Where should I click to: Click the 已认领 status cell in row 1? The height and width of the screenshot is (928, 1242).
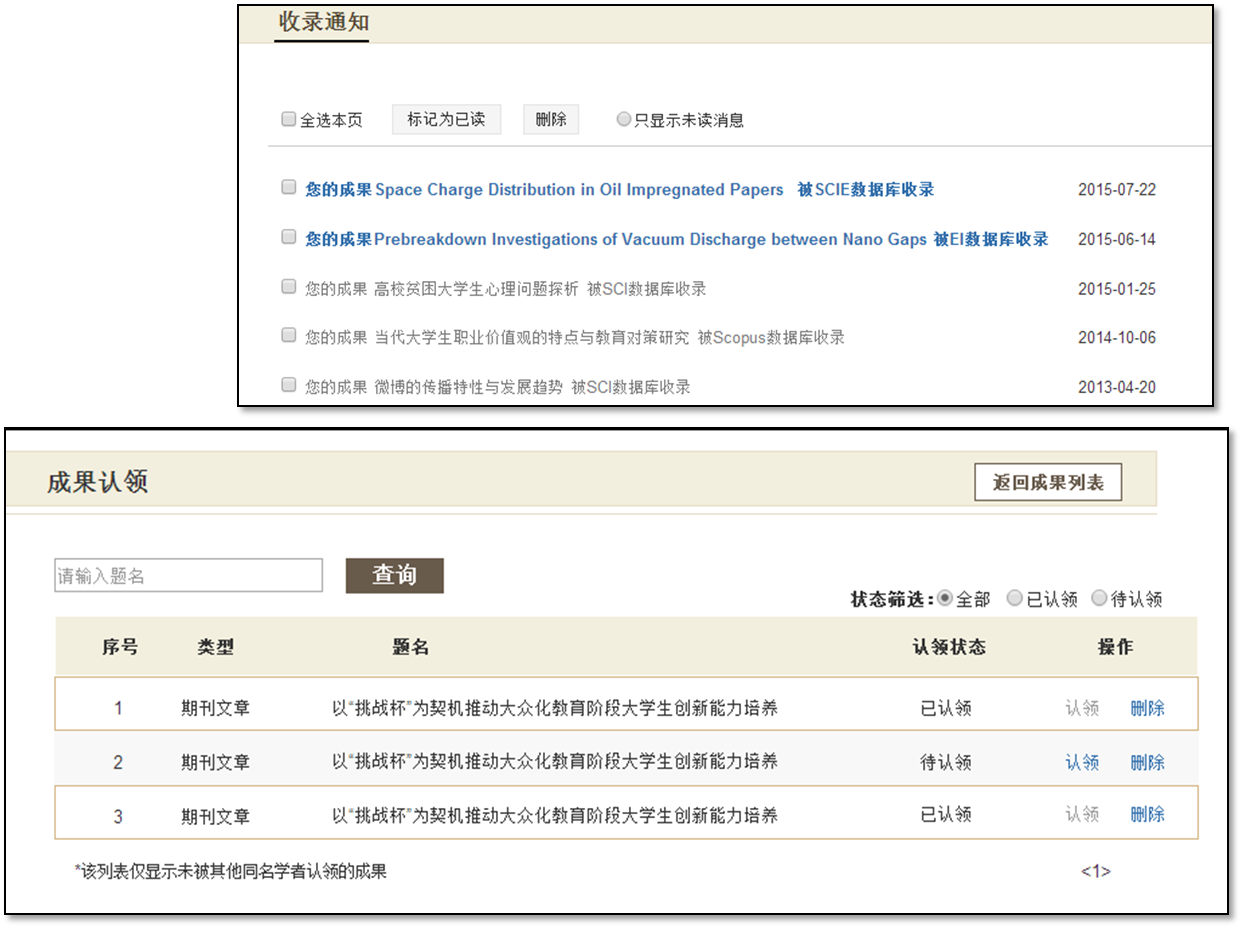pos(946,709)
